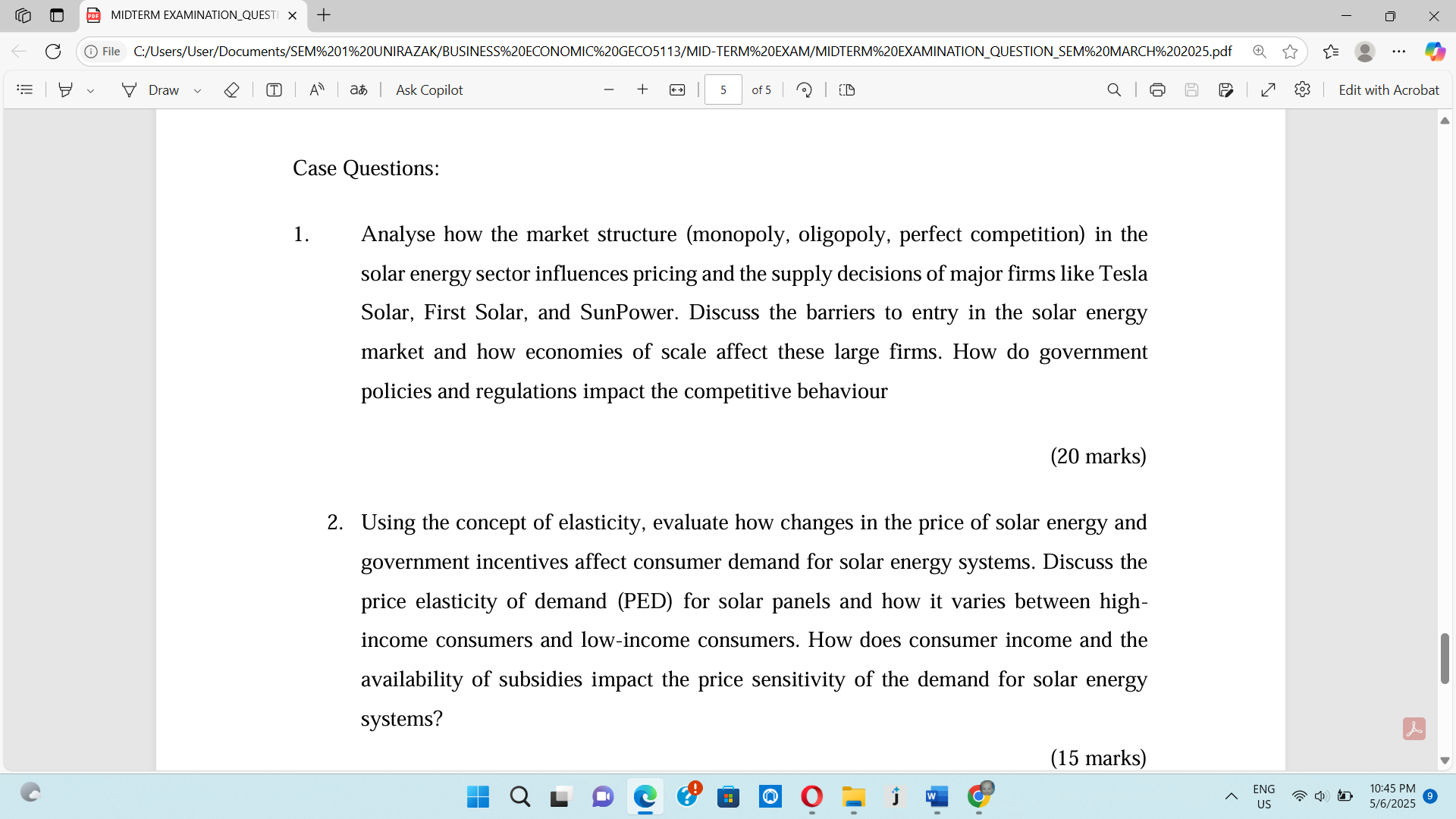This screenshot has width=1456, height=819.
Task: Zoom out using the minus button
Action: coord(608,89)
